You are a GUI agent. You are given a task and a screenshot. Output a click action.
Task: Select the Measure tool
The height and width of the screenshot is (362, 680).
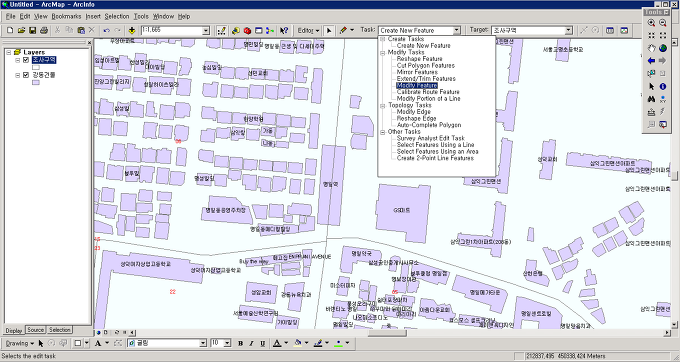click(651, 112)
